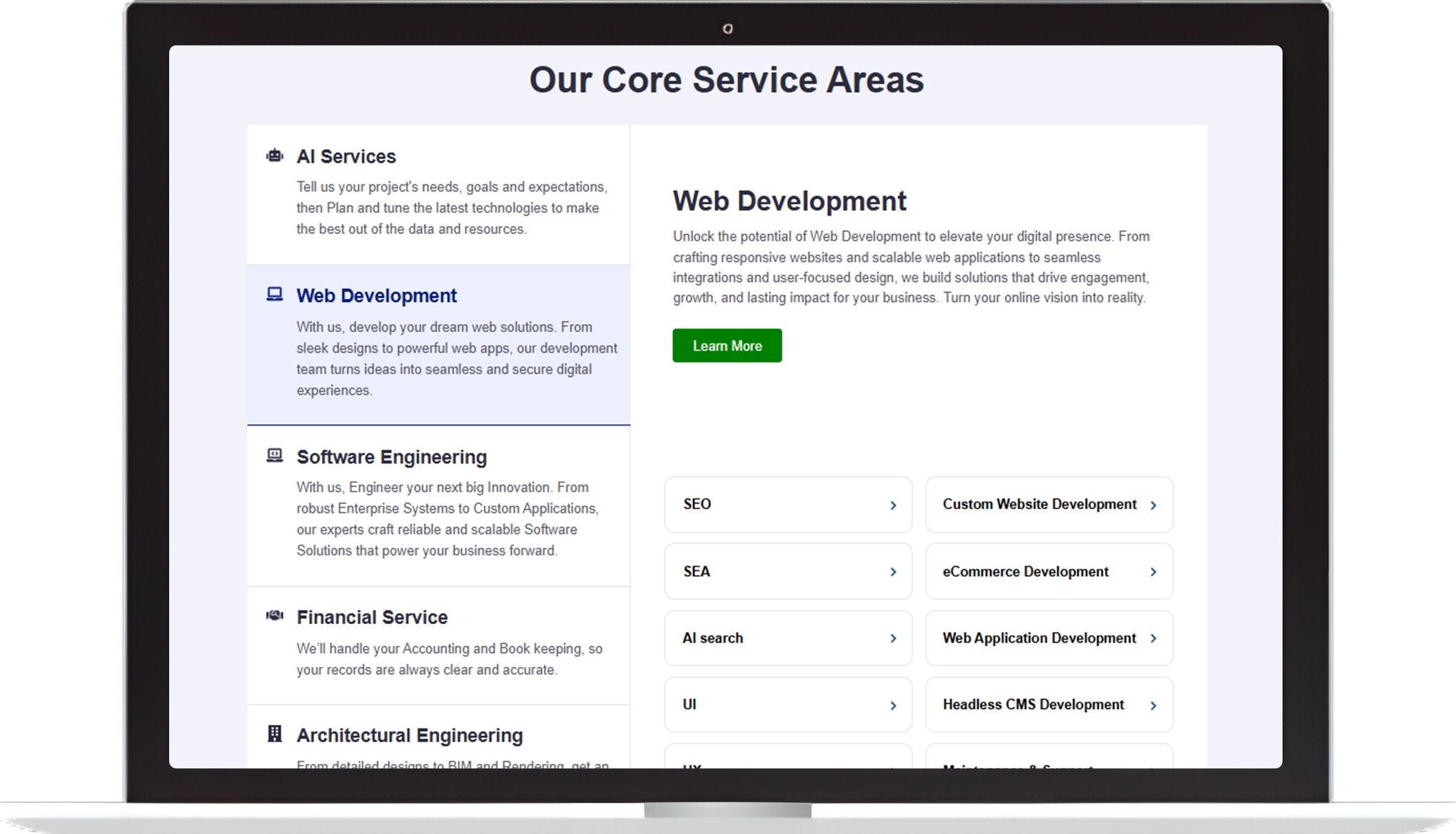This screenshot has width=1456, height=834.
Task: Go to eCommerce Development
Action: (1049, 571)
